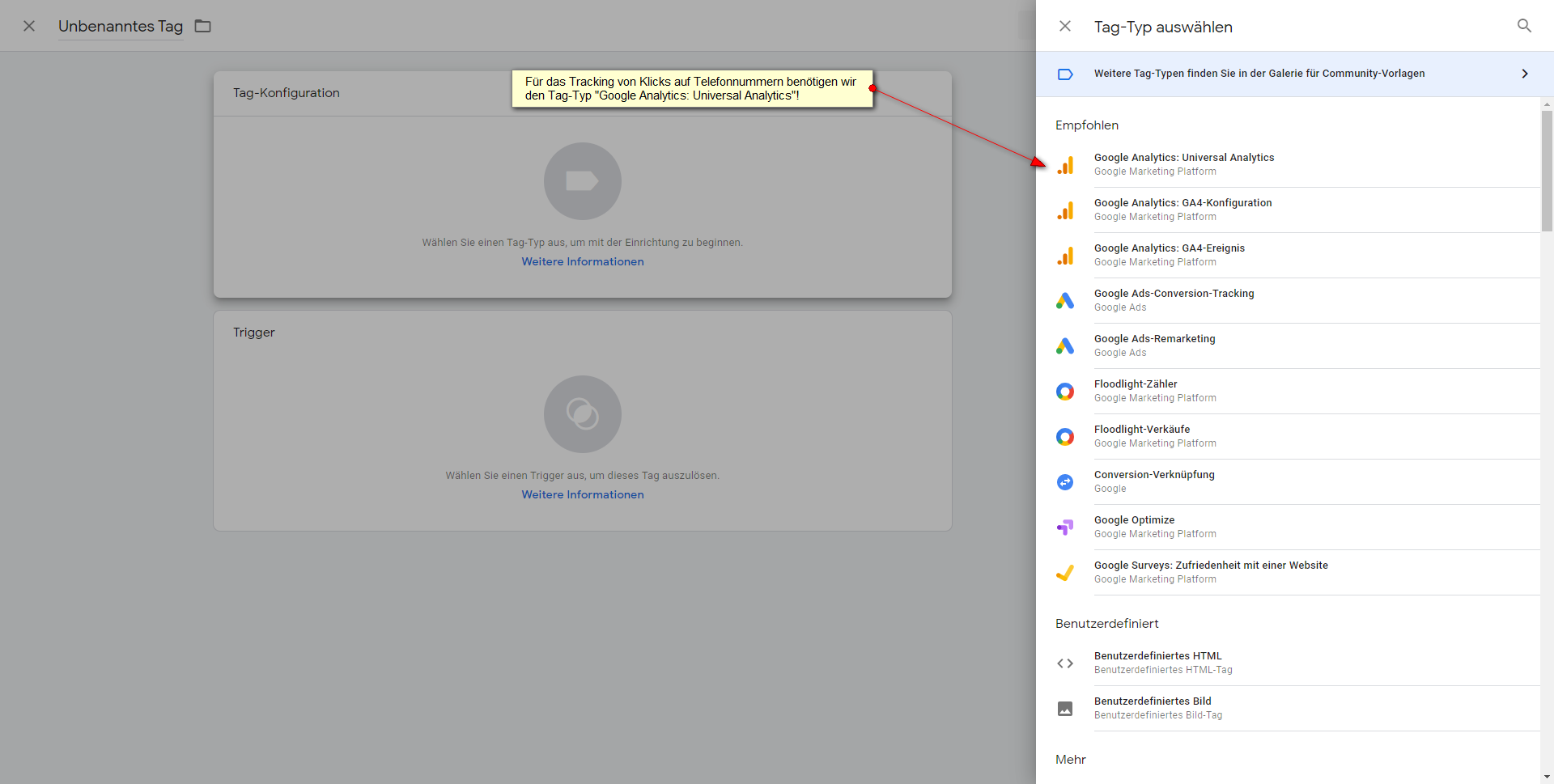
Task: Click the tag outline icon in the gallery banner
Action: point(1065,74)
